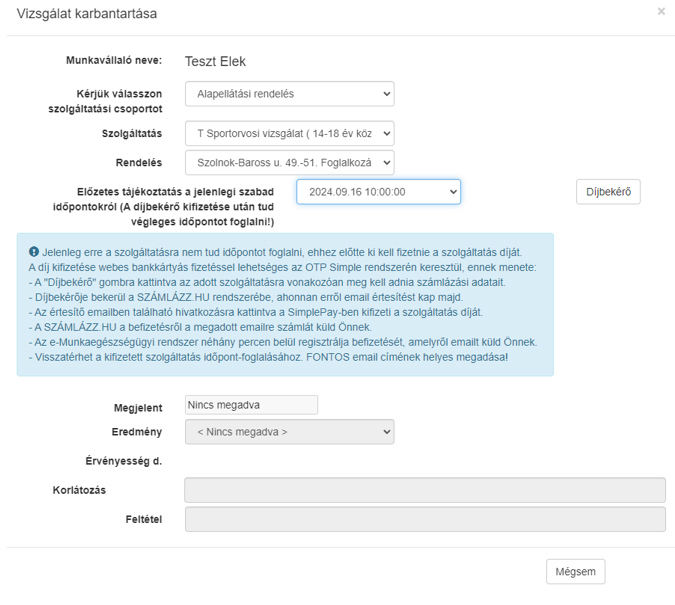
Task: Click the Díjbekérő button
Action: (x=608, y=192)
